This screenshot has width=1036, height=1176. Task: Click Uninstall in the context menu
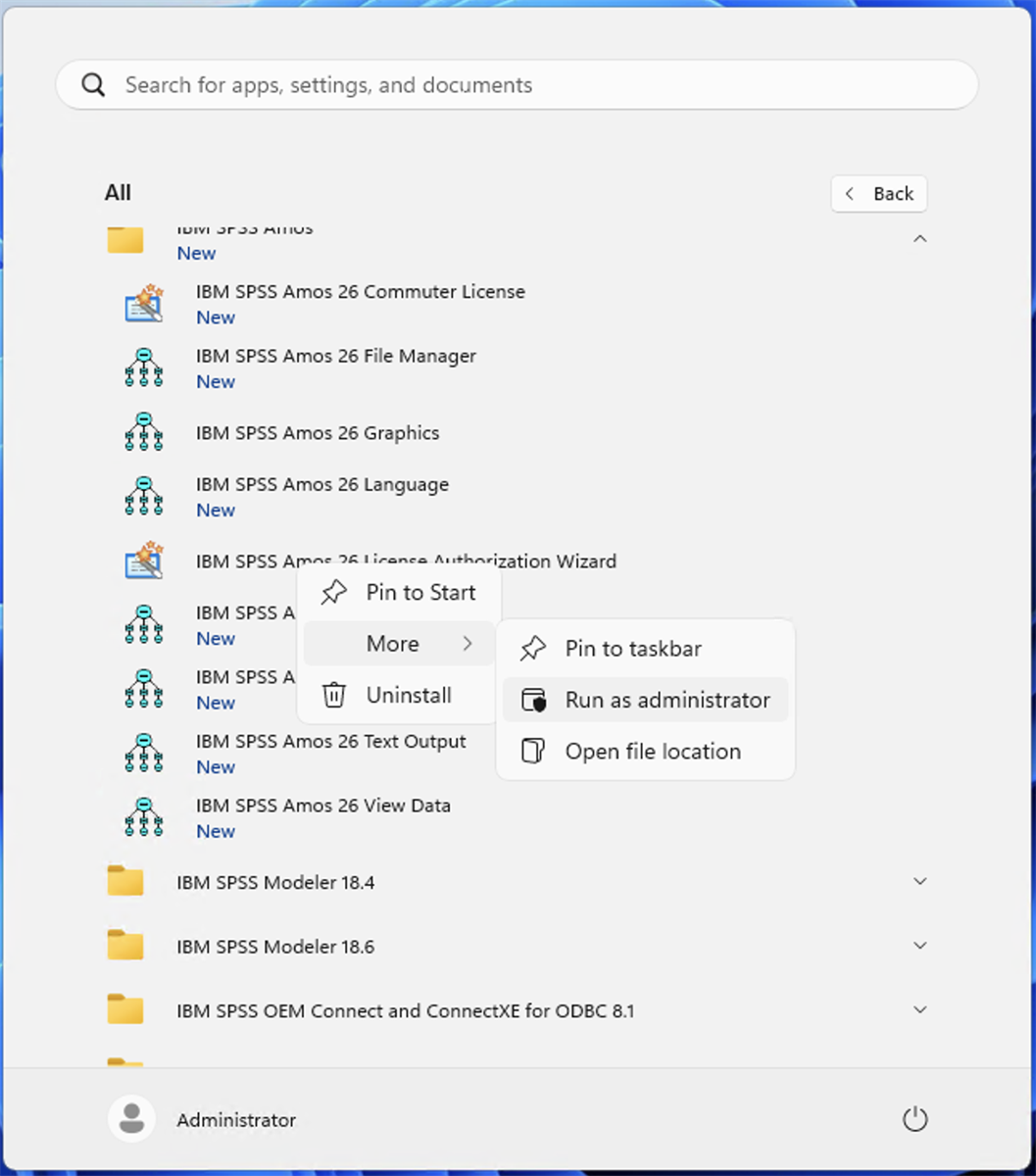[408, 695]
